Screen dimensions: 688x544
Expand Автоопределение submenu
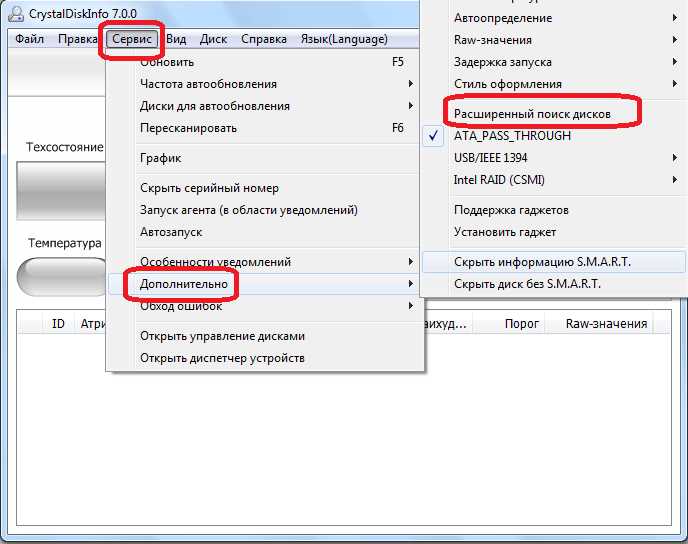tap(554, 18)
